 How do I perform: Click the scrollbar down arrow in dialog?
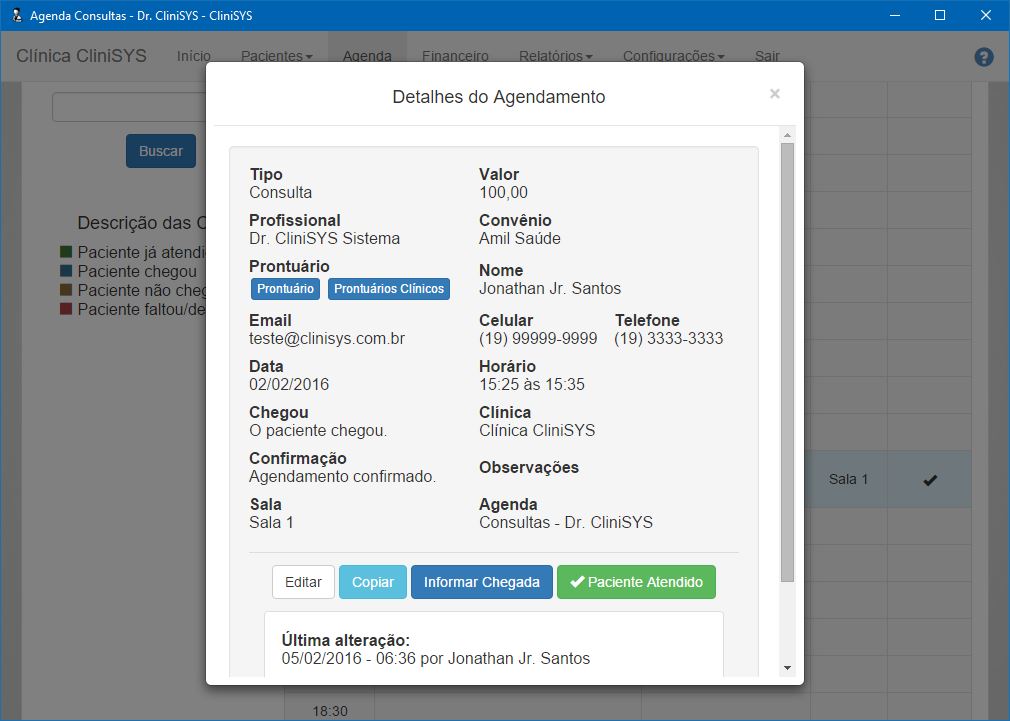(787, 667)
